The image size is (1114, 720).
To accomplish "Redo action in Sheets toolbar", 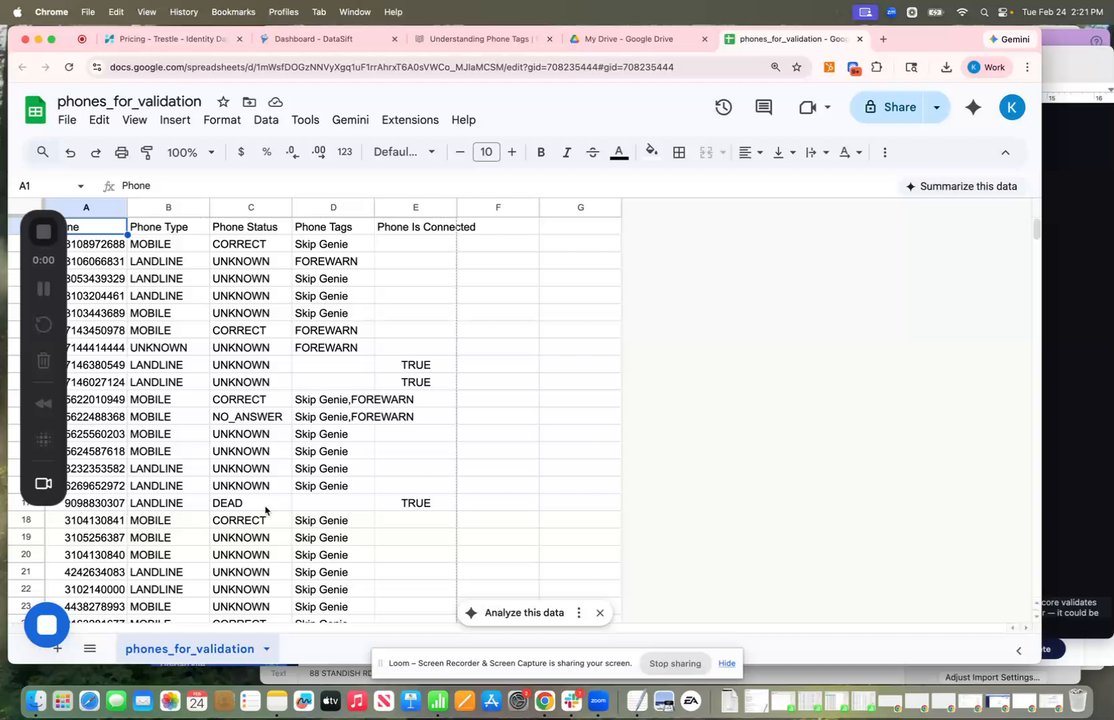I will [x=95, y=152].
